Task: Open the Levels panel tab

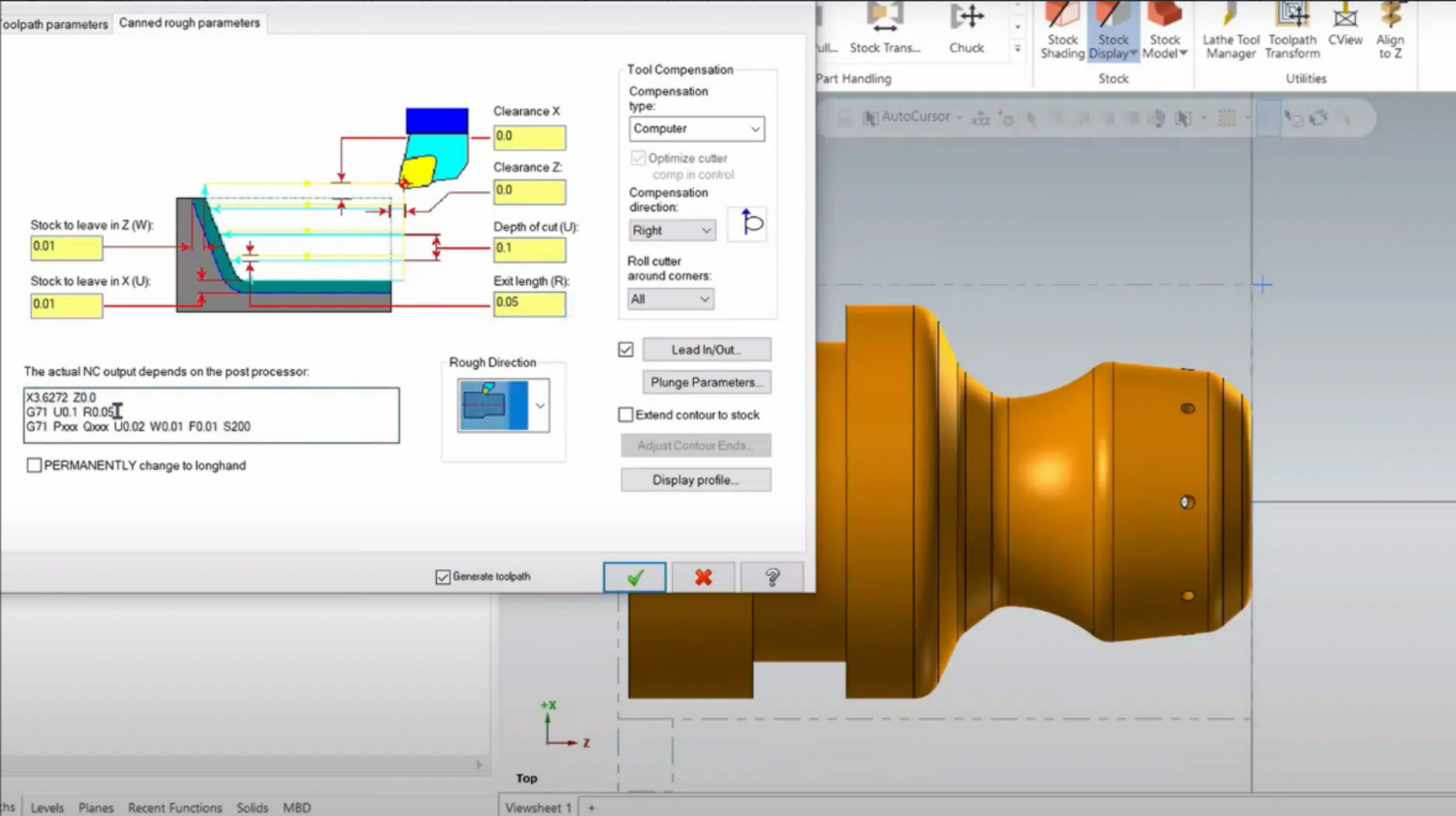Action: pyautogui.click(x=47, y=808)
